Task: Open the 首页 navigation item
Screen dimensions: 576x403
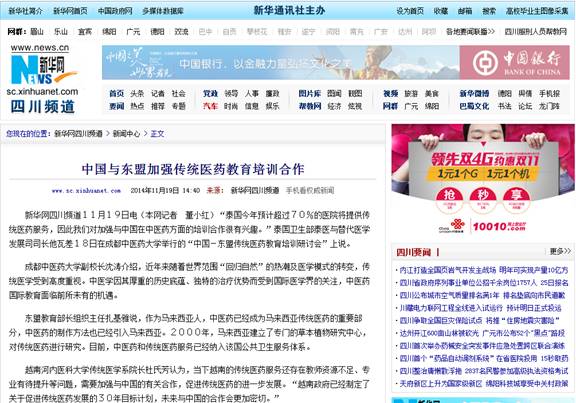Action: [116, 94]
